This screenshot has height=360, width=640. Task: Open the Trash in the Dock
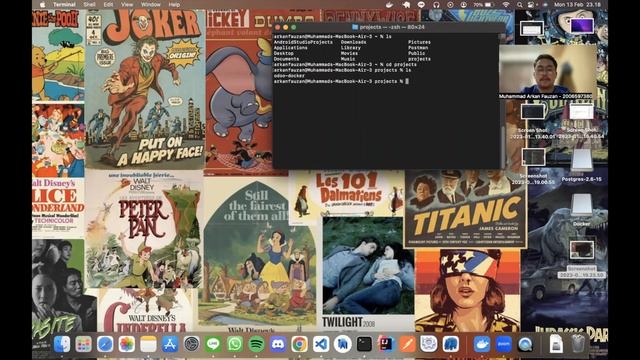[x=578, y=343]
